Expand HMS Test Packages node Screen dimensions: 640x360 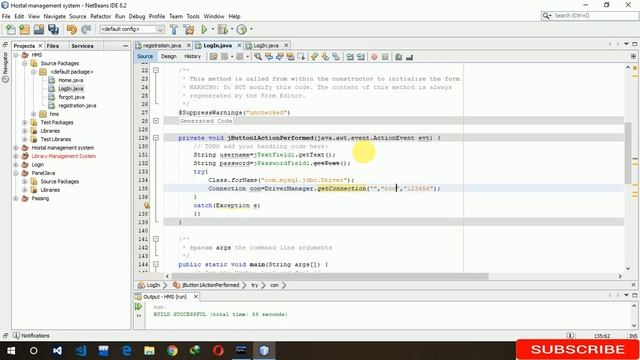tap(24, 122)
